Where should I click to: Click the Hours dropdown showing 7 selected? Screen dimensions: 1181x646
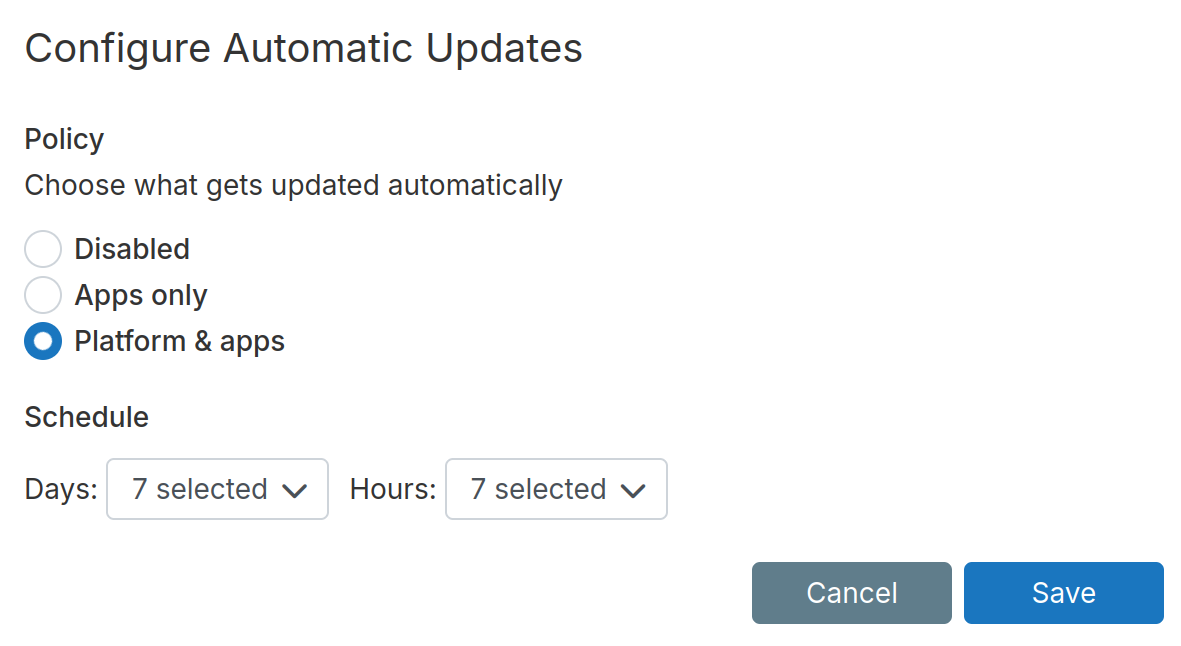pyautogui.click(x=556, y=489)
